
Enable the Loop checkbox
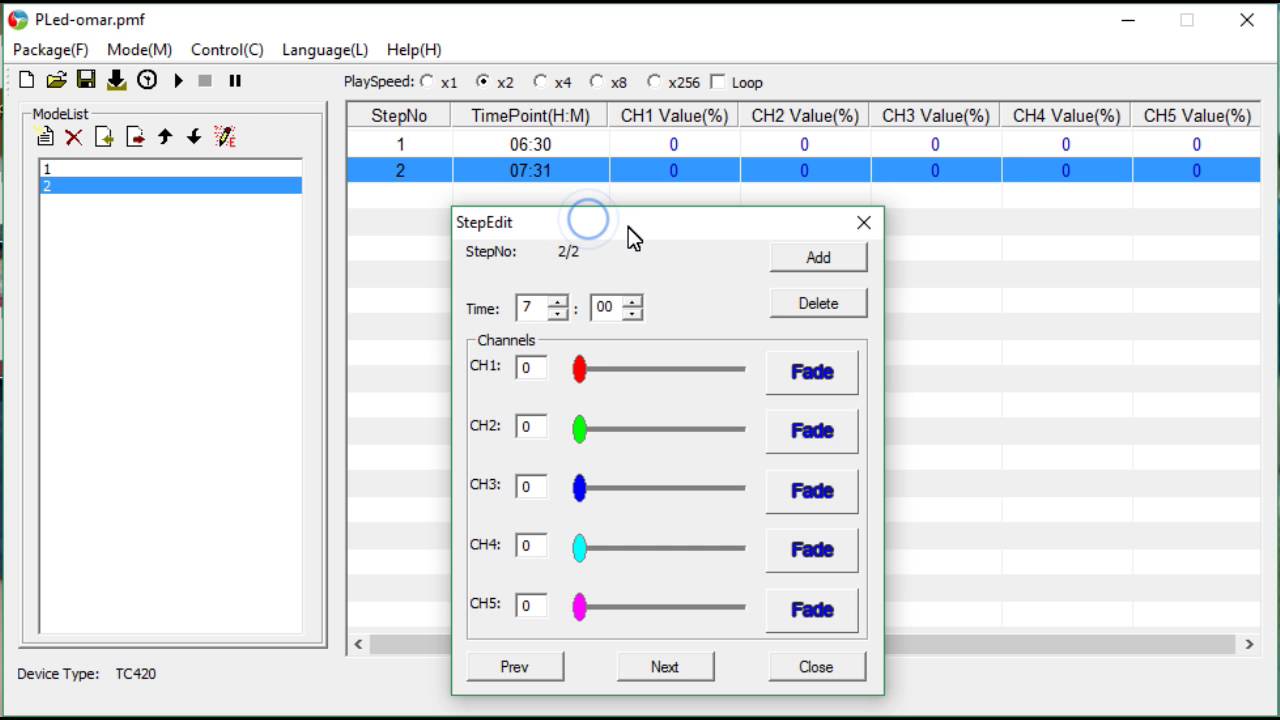(717, 82)
